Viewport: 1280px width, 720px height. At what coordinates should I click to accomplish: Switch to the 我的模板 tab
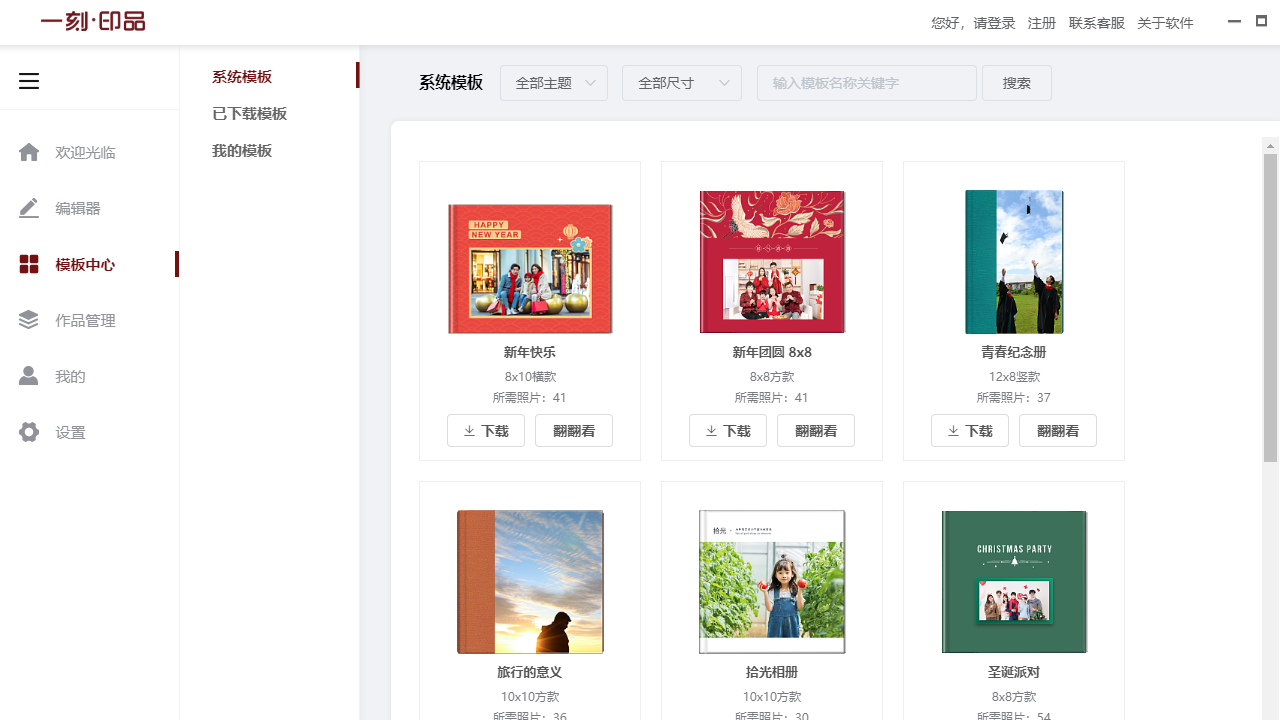click(x=242, y=150)
